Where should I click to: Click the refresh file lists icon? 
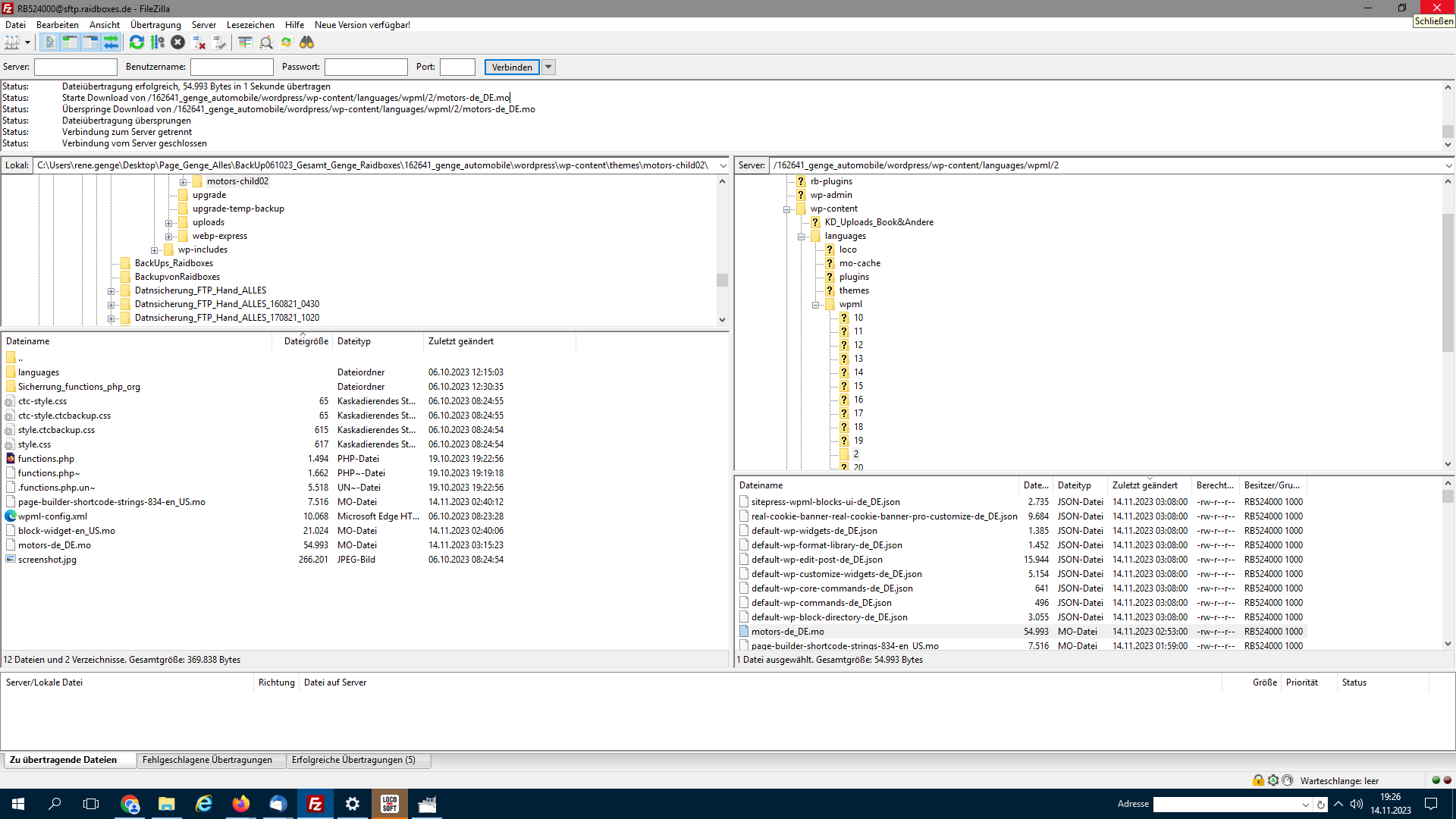click(136, 42)
